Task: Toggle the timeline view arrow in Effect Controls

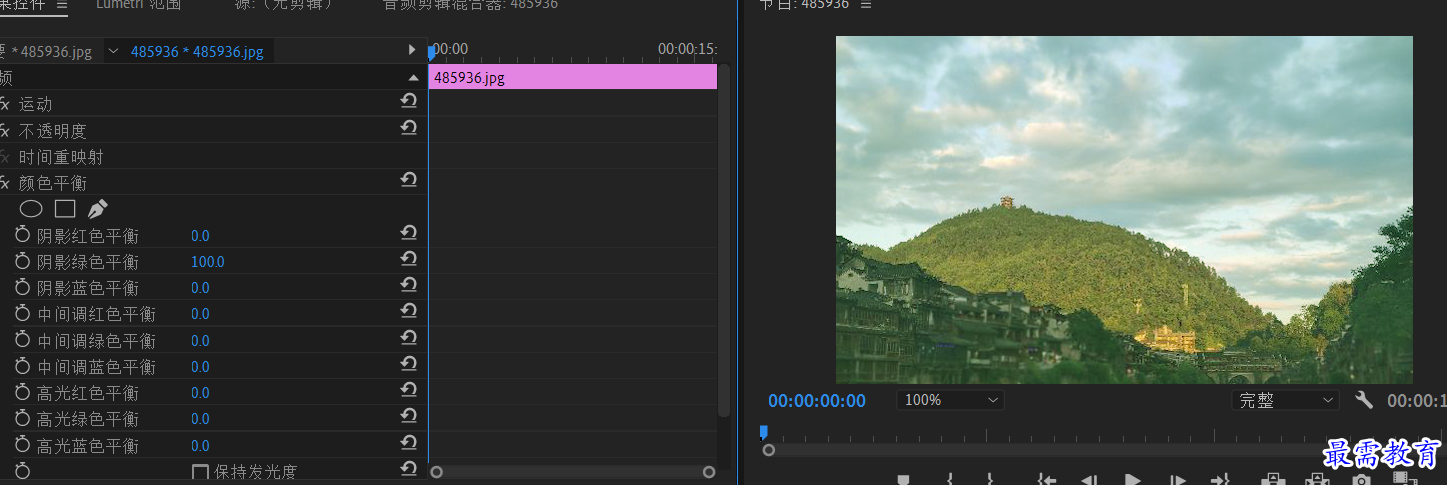Action: 412,50
